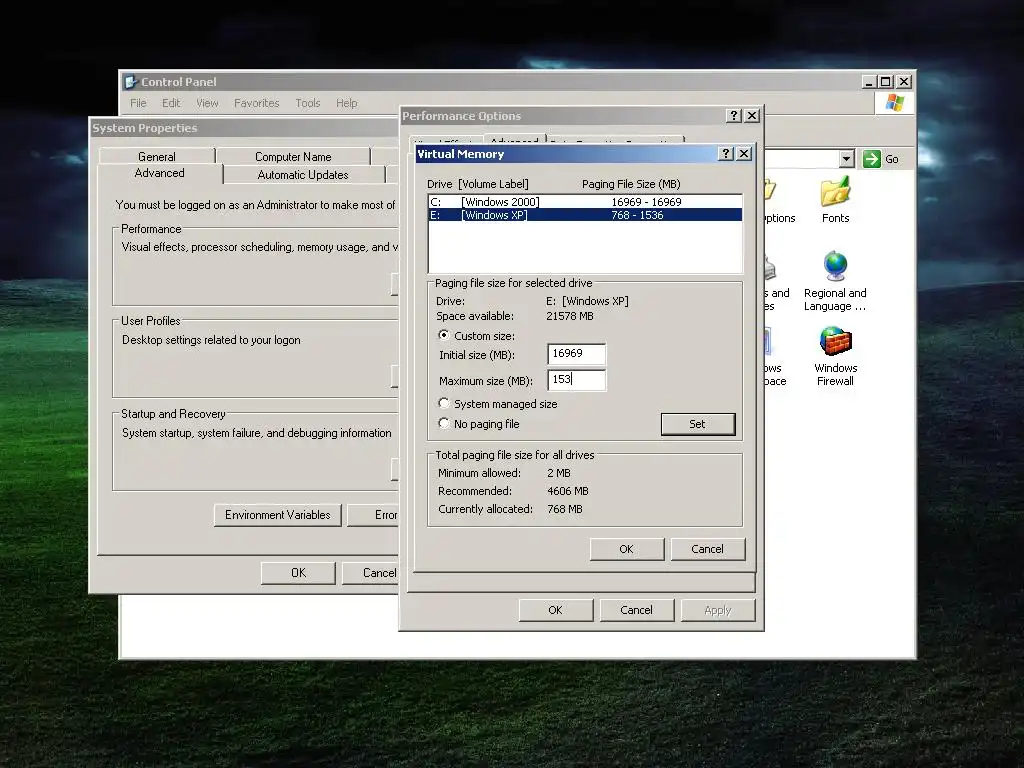Screen dimensions: 1024x768
Task: Select the Custom size radio button
Action: click(x=444, y=335)
